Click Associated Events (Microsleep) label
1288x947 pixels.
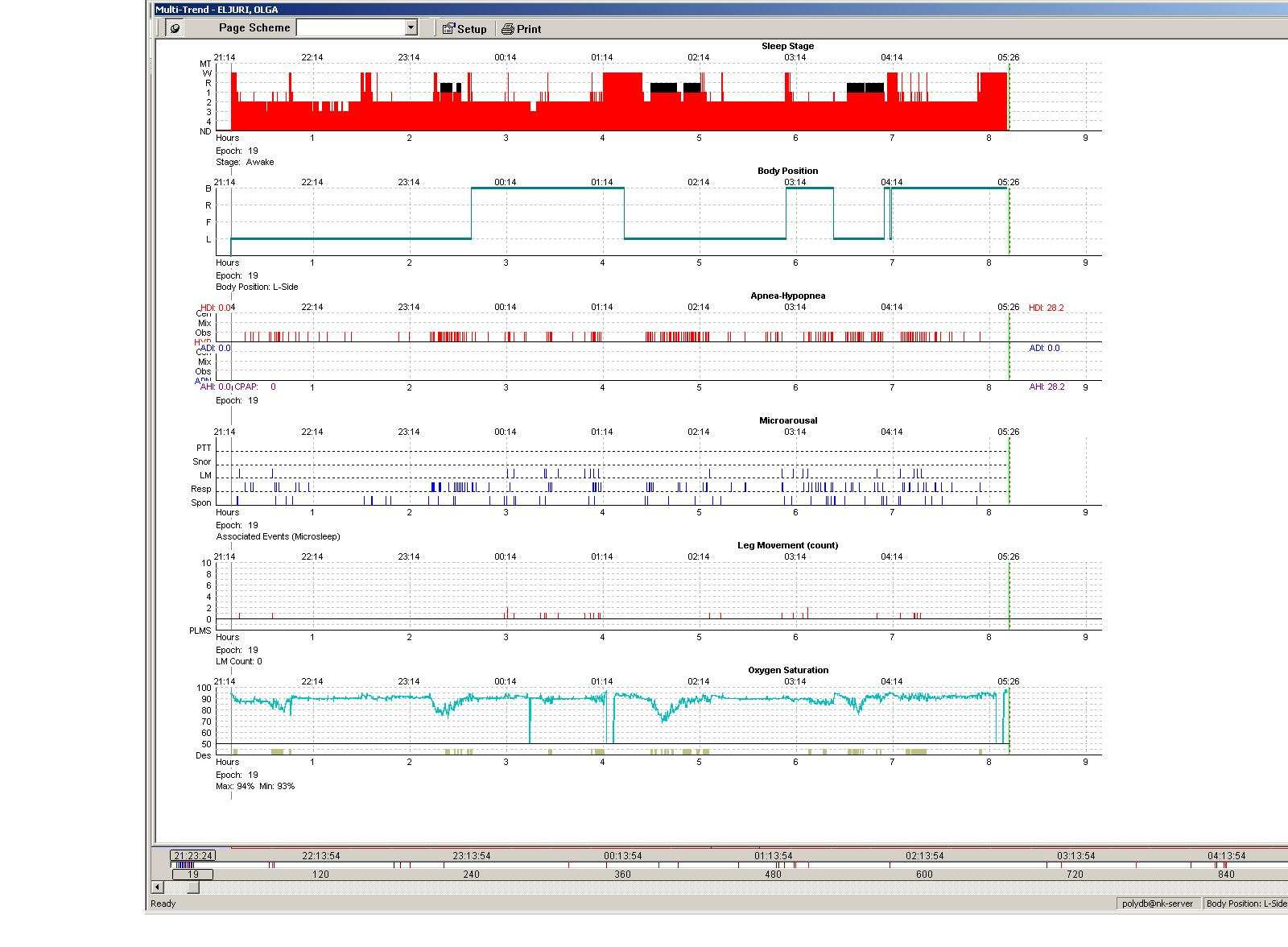pyautogui.click(x=278, y=536)
